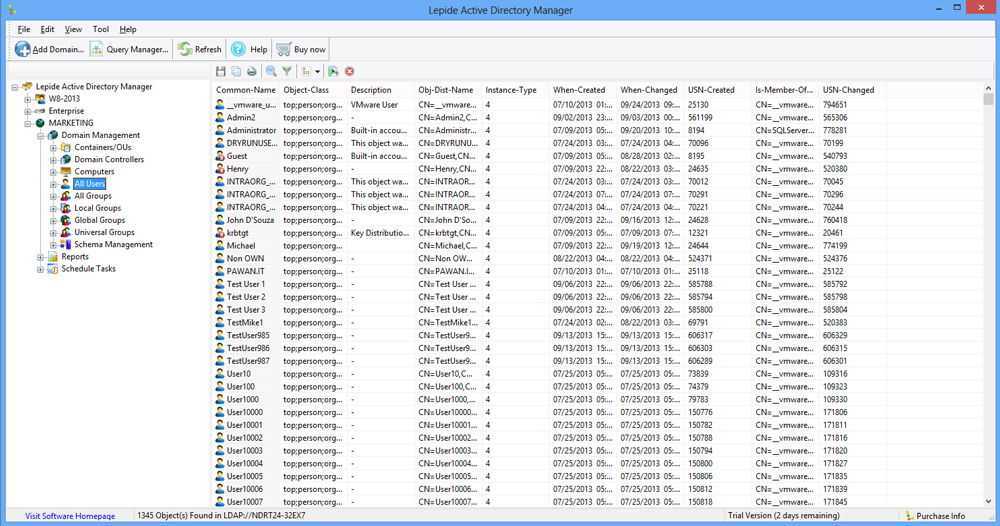The width and height of the screenshot is (1000, 526).
Task: Sort by the When-Created column header
Action: 579,90
